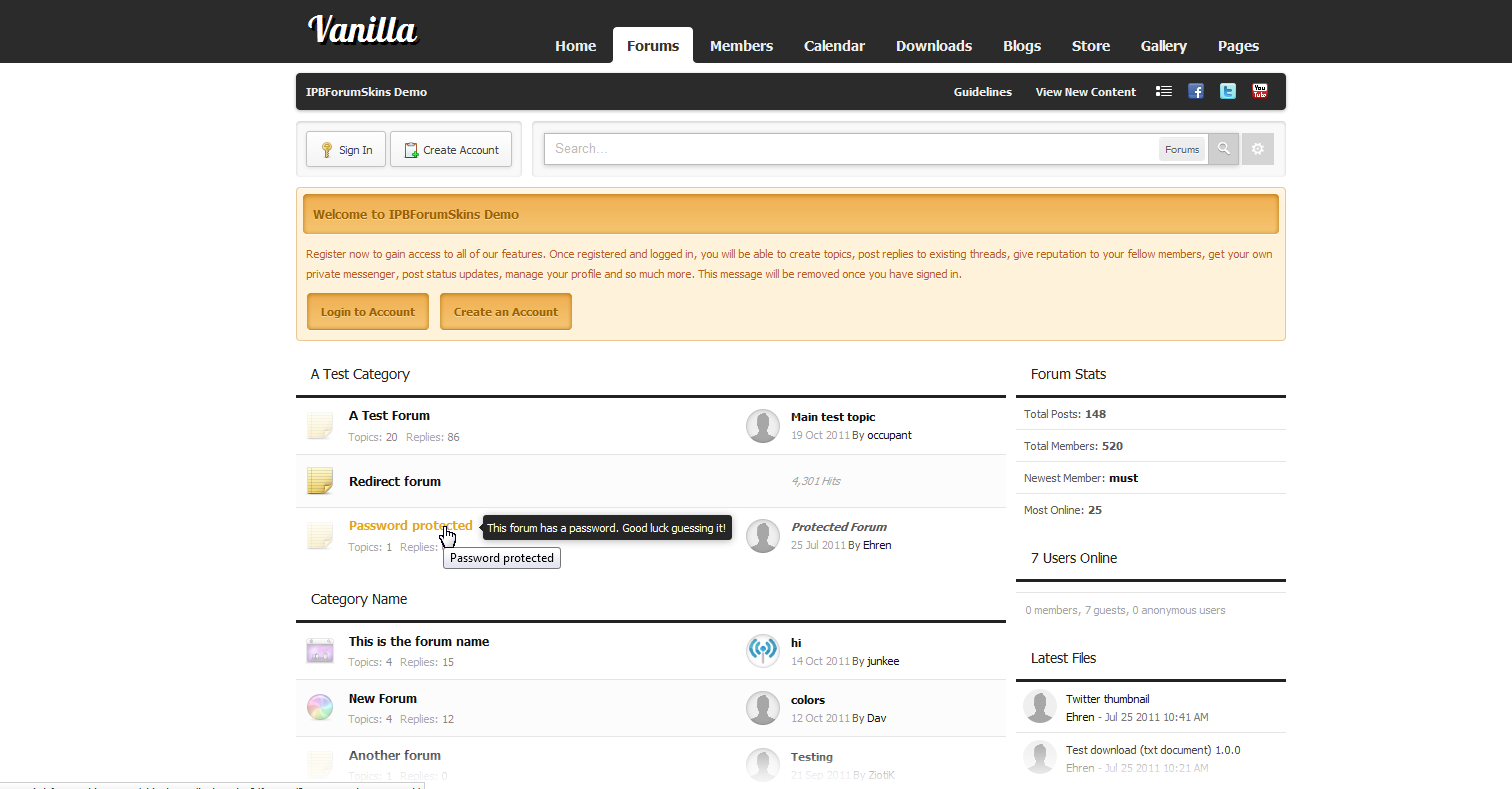Screen dimensions: 1512x789
Task: Open Test download (txt document) 1.0.0
Action: coord(1153,749)
